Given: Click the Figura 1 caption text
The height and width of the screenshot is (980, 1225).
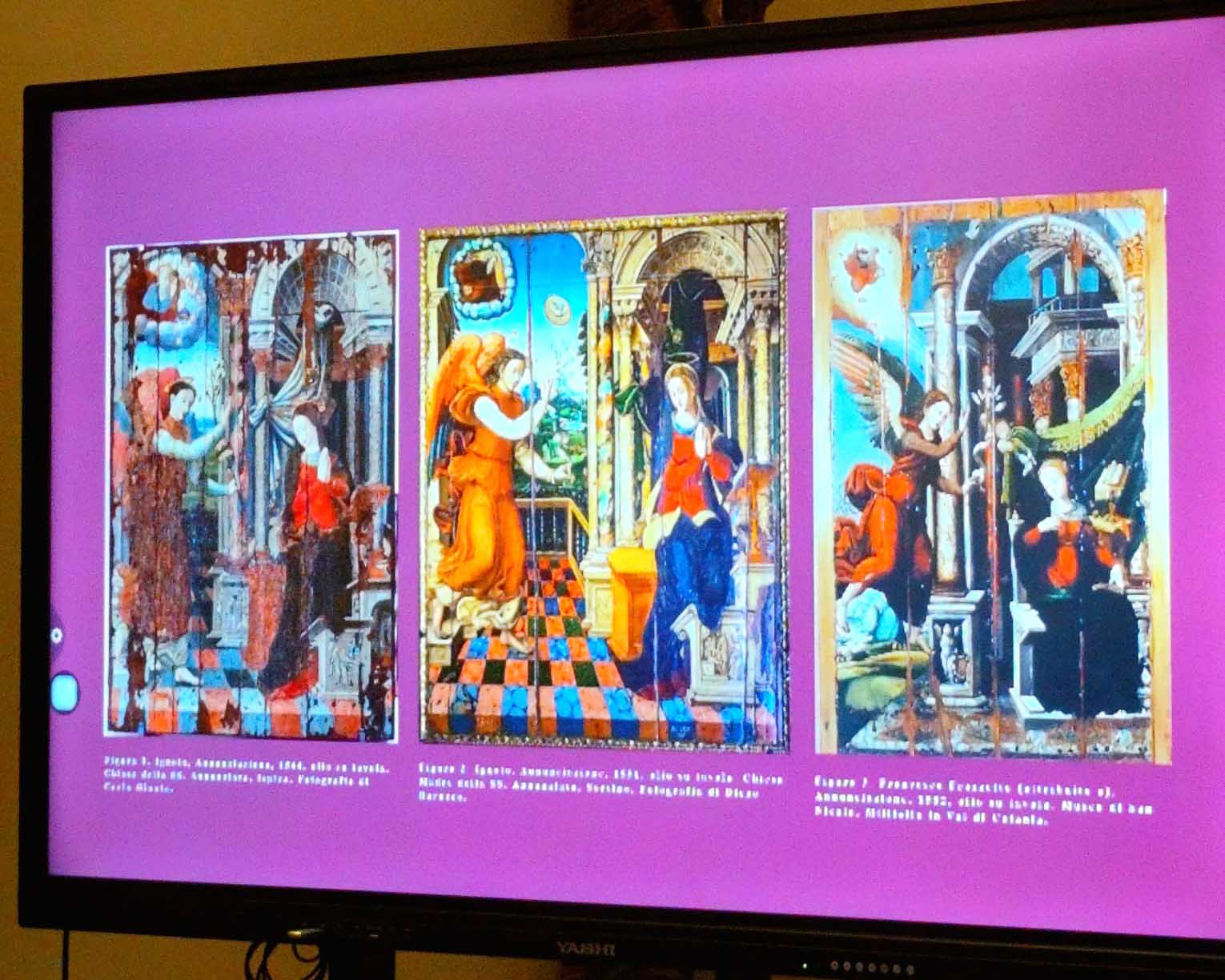Looking at the screenshot, I should 245,773.
